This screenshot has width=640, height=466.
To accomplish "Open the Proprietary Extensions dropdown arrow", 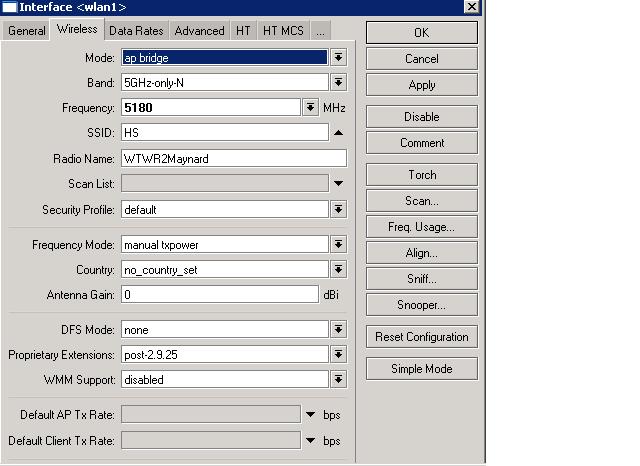I will 338,355.
